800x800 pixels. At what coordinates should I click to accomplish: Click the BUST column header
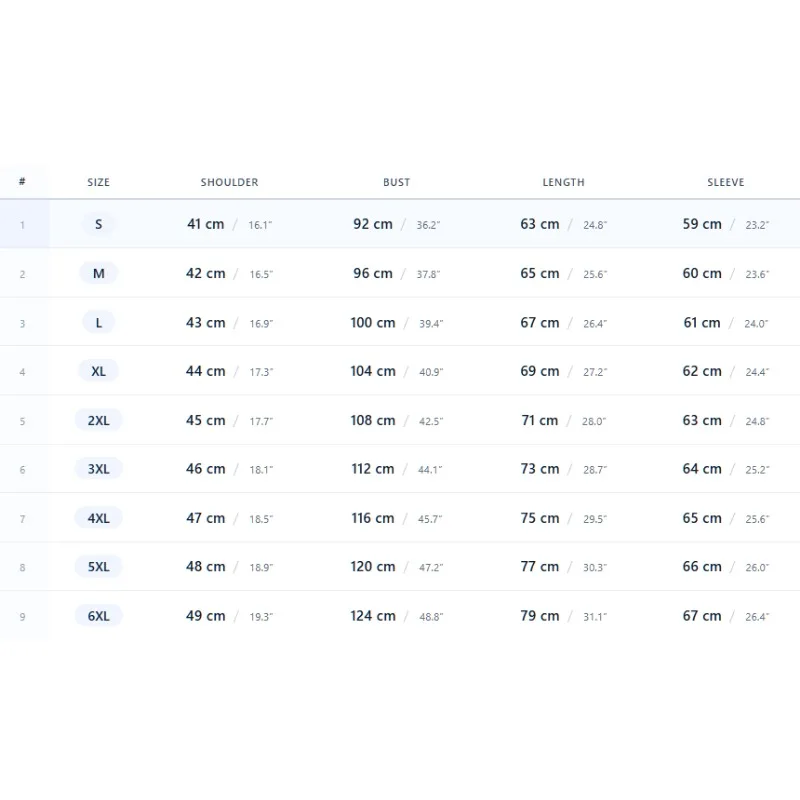[x=396, y=182]
